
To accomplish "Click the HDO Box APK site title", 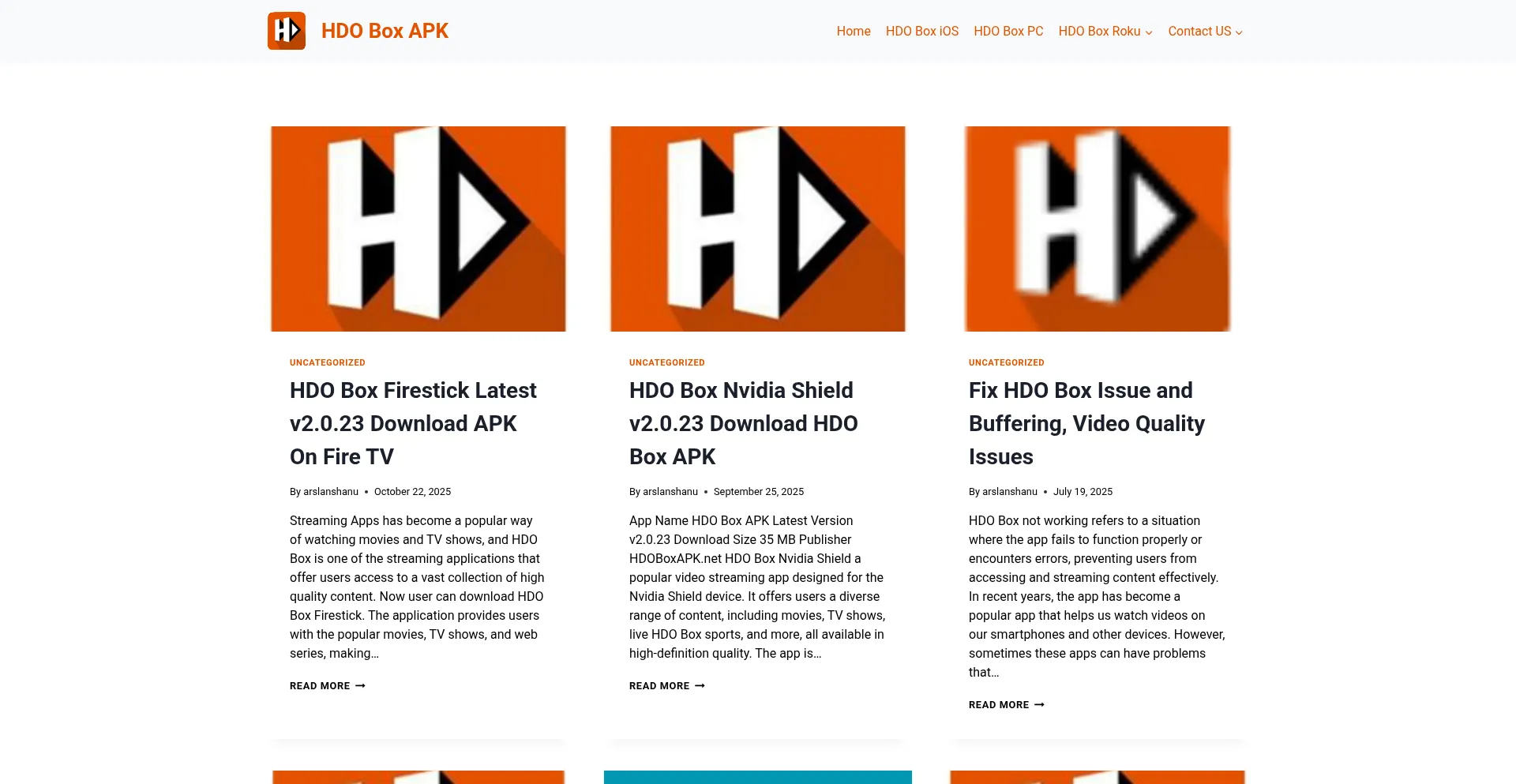I will click(385, 31).
